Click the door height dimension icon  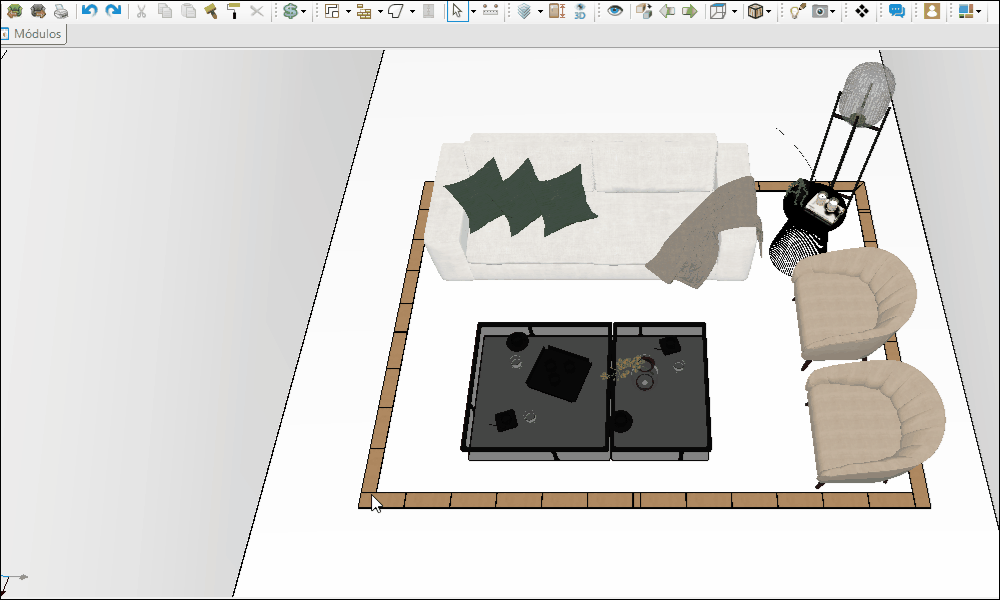(557, 11)
